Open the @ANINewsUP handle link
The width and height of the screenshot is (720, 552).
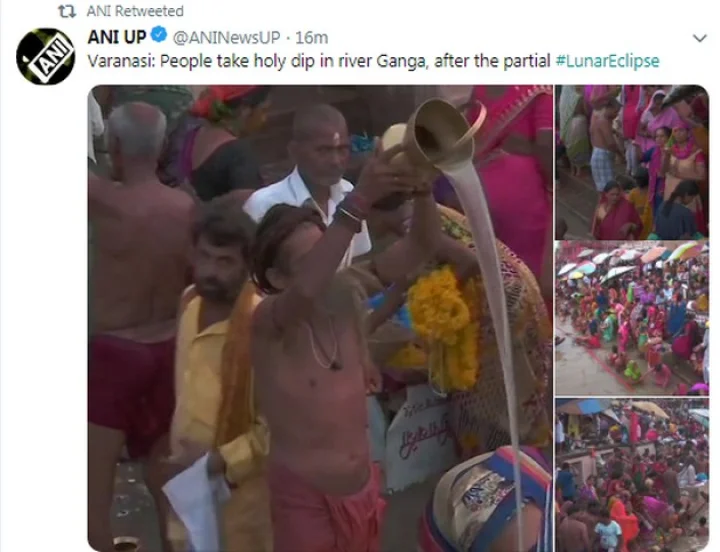click(226, 38)
